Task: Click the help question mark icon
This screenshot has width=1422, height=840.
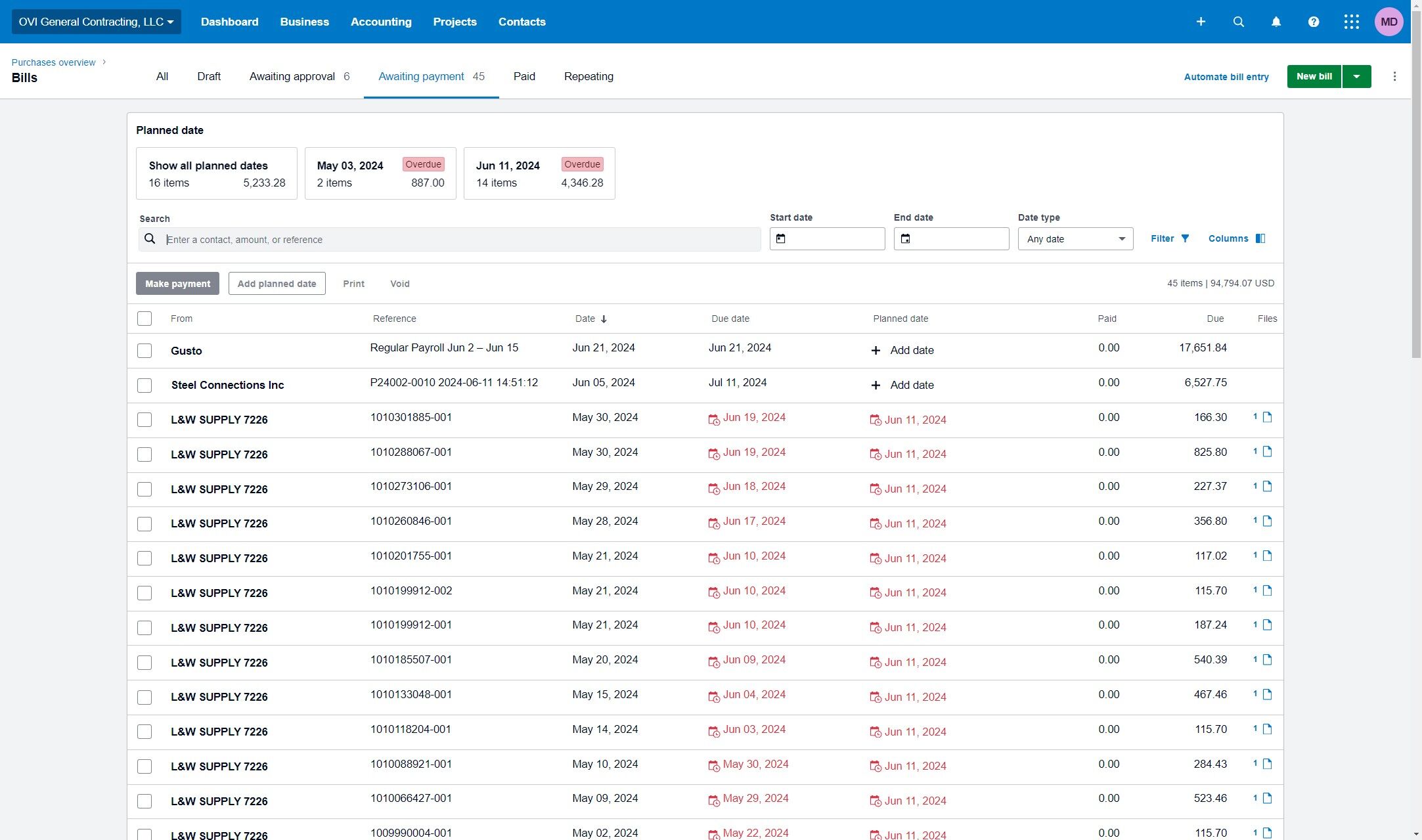Action: click(x=1313, y=22)
